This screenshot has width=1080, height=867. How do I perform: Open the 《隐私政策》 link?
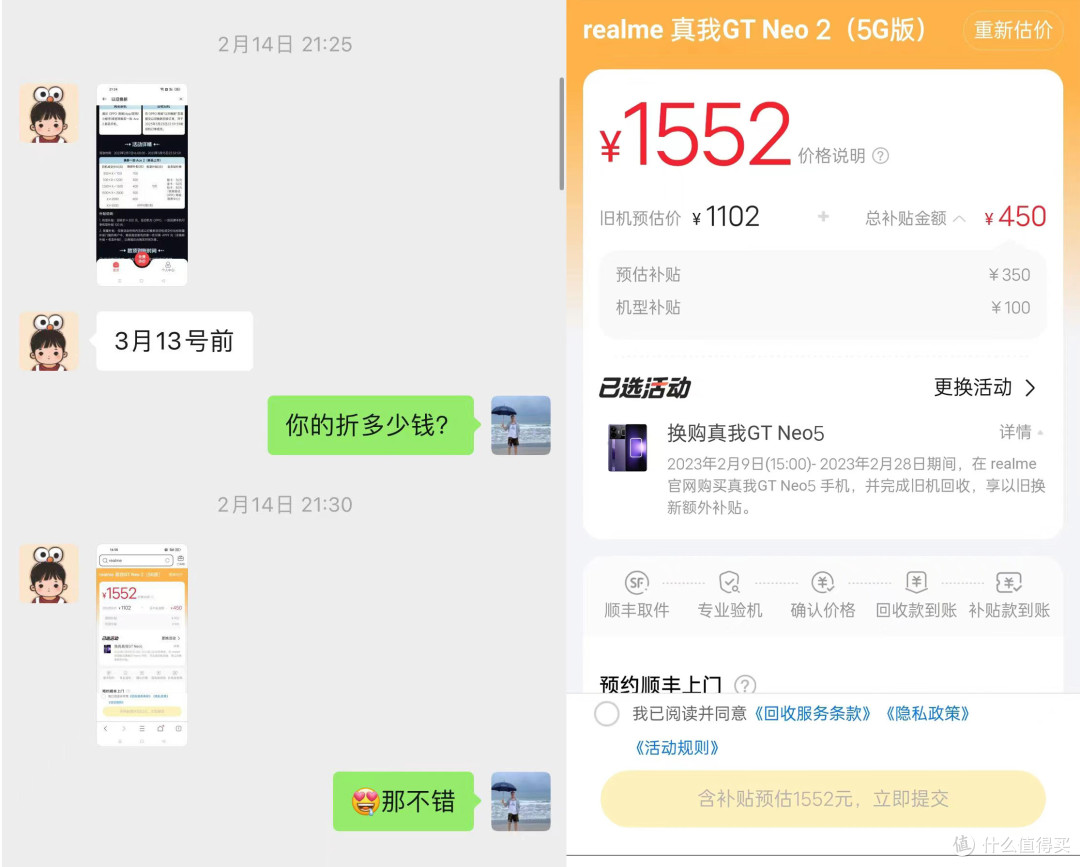coord(927,713)
